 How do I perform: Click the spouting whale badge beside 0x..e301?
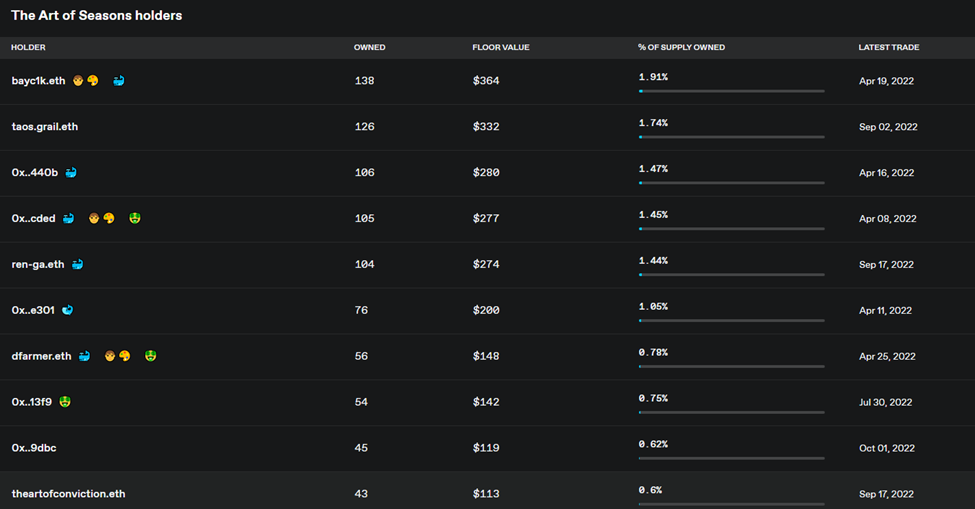[x=67, y=310]
